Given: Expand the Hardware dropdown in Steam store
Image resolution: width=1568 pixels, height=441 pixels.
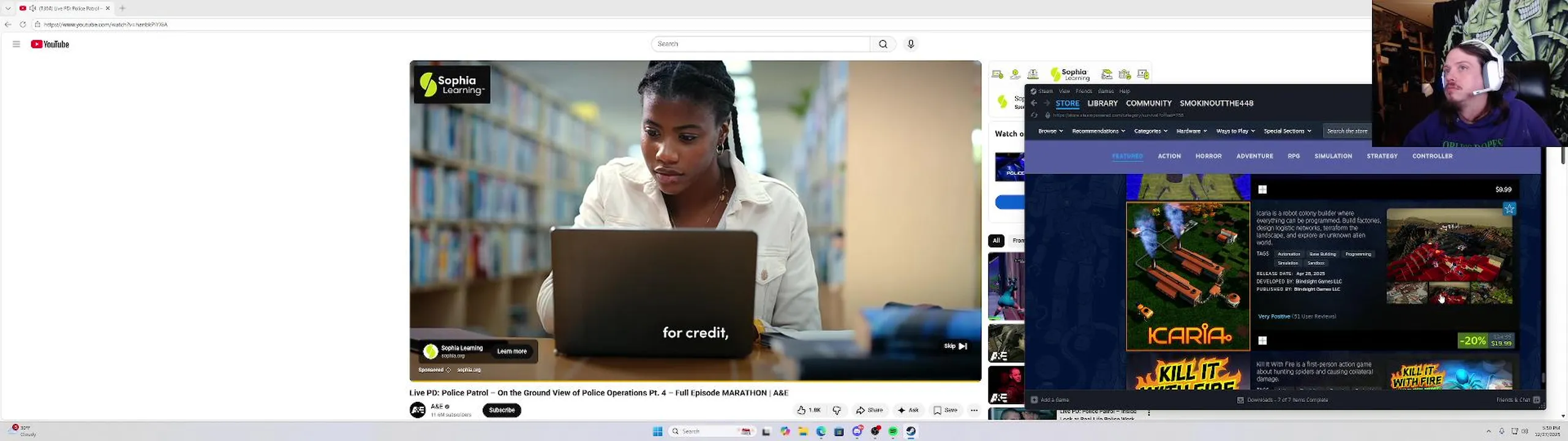Looking at the screenshot, I should pos(1191,131).
